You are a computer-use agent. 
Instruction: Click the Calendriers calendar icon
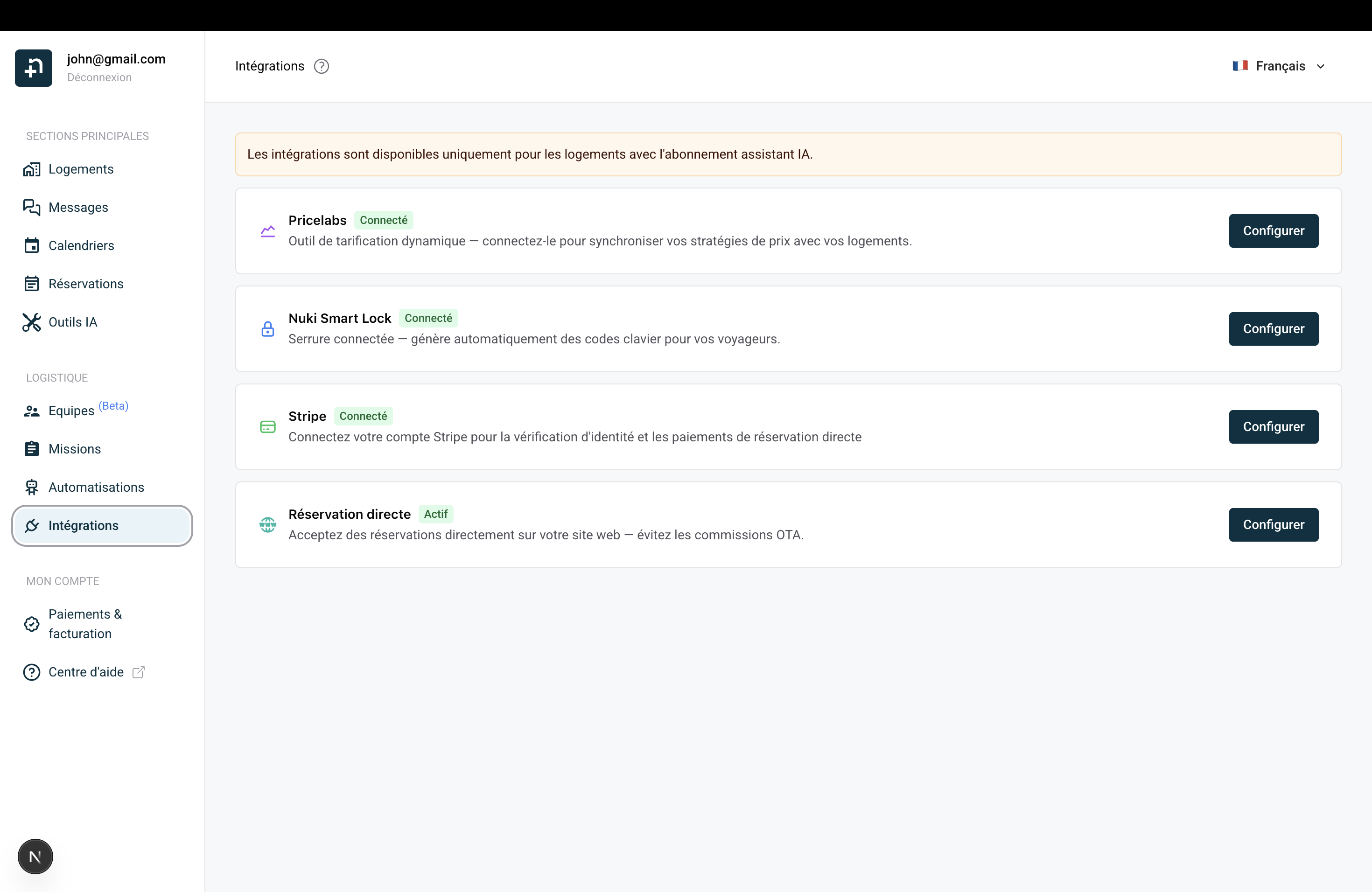click(32, 245)
